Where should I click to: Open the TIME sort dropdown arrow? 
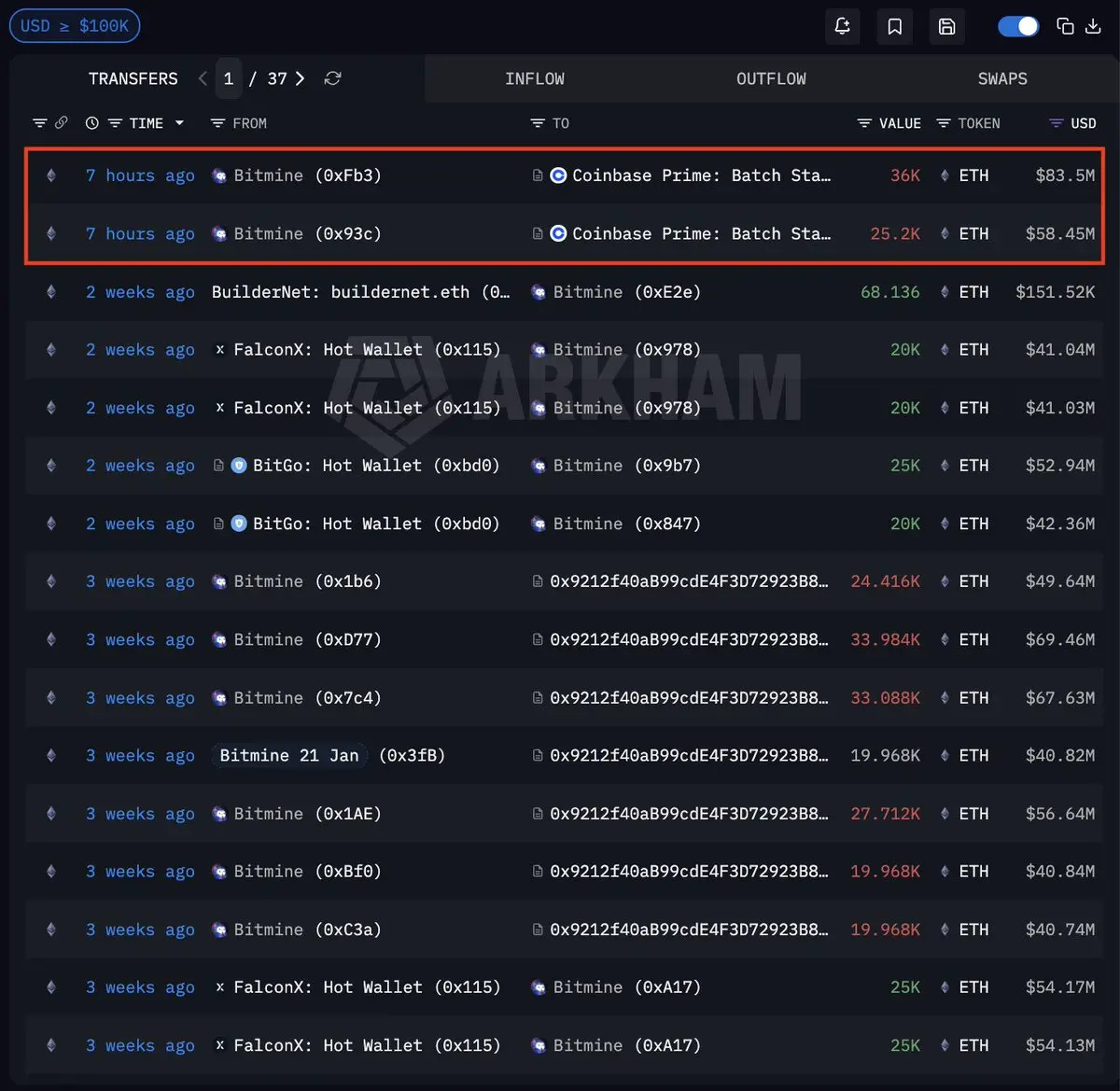[179, 123]
